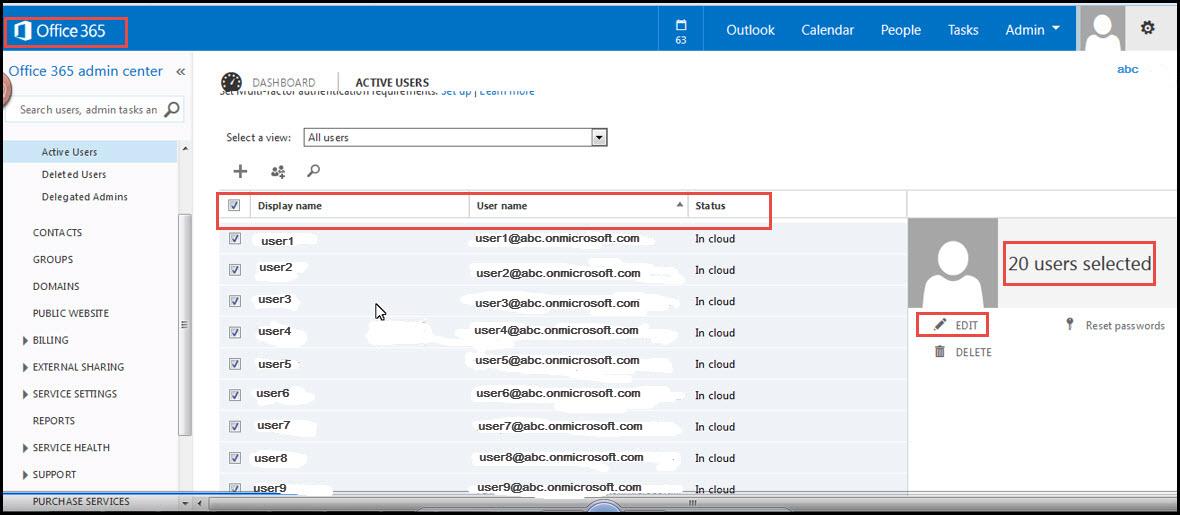This screenshot has width=1180, height=515.
Task: Collapse the admin center navigation pane
Action: click(x=181, y=72)
